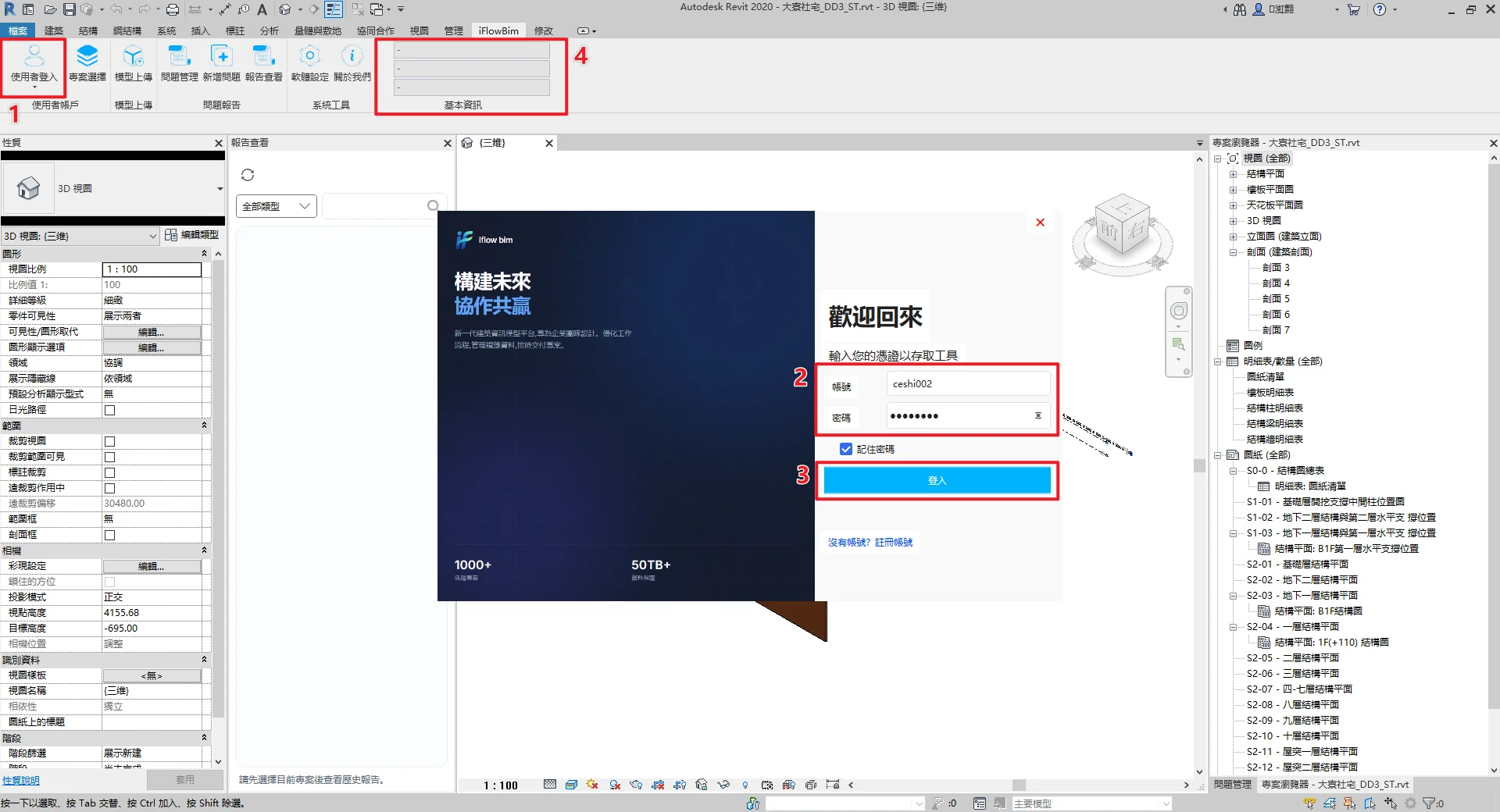This screenshot has width=1500, height=812.
Task: Click the 視圖比例 1 : 100 value field
Action: [x=152, y=269]
